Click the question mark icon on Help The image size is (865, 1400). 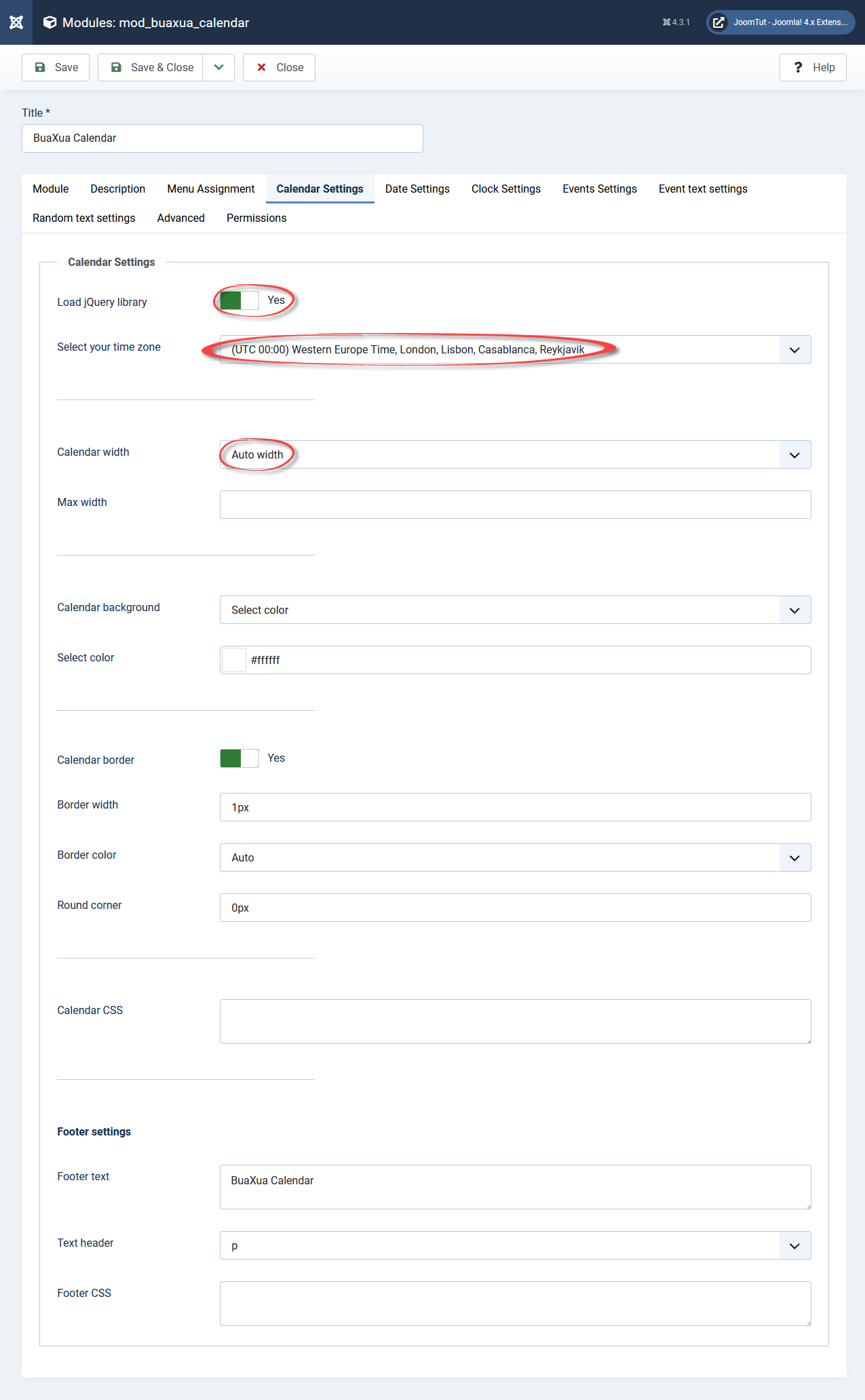tap(799, 67)
